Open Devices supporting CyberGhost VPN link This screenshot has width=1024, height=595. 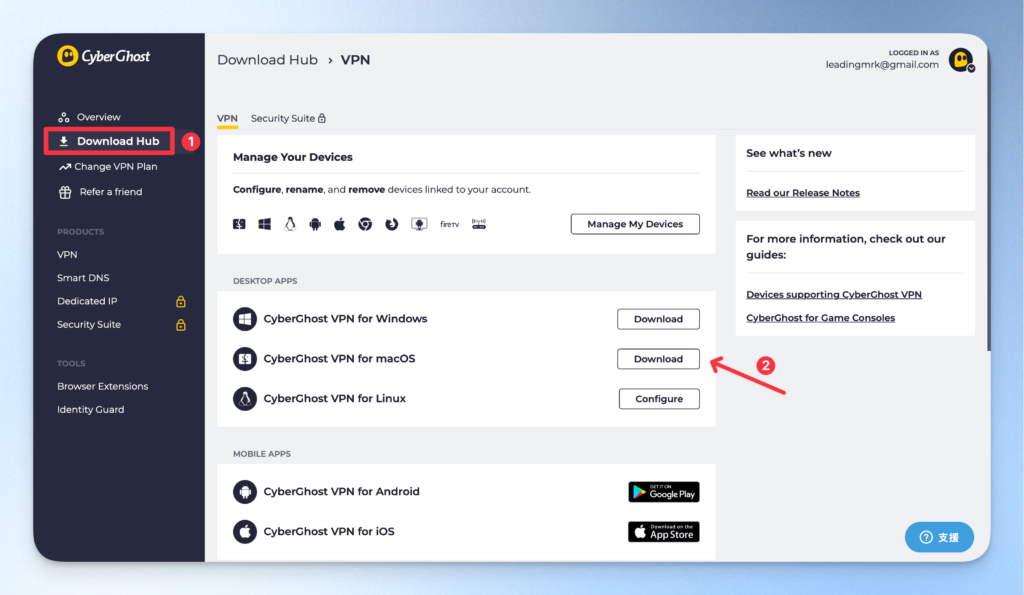(x=834, y=295)
